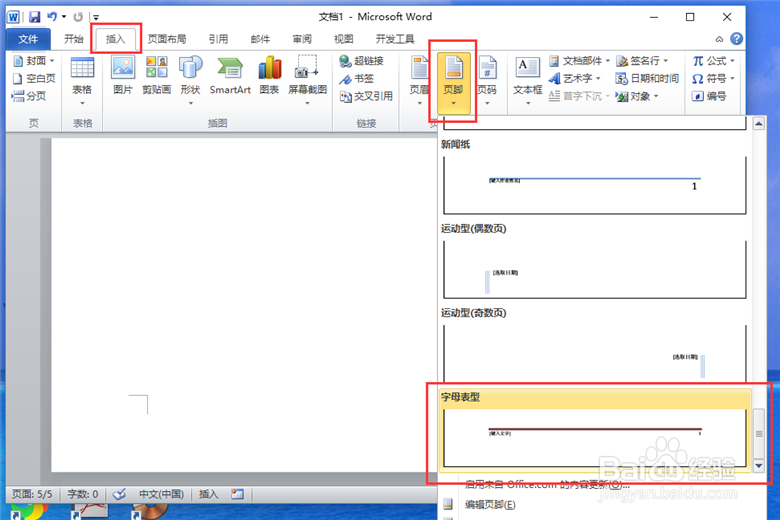Toggle the Insert (插入) mode in status bar
The width and height of the screenshot is (780, 520).
[x=208, y=494]
